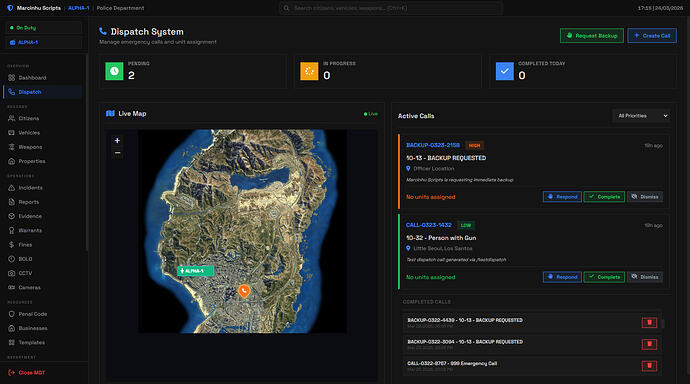The width and height of the screenshot is (690, 384).
Task: Dismiss the 10-13 Backup Requested call
Action: 645,197
